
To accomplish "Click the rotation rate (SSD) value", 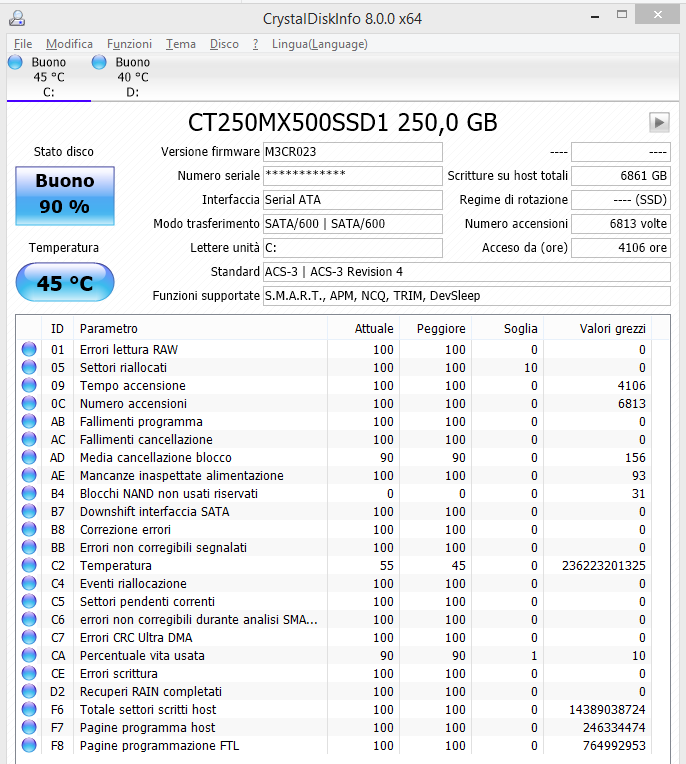I will (621, 200).
